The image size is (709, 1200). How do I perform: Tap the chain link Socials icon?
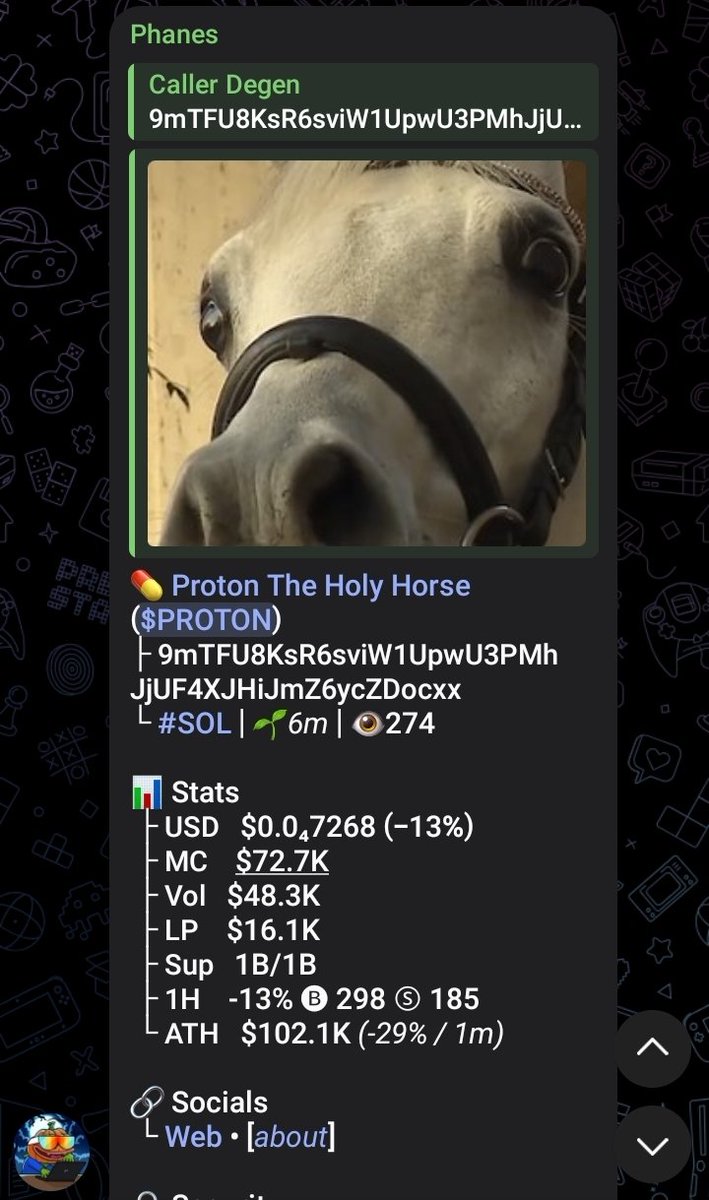[147, 1103]
